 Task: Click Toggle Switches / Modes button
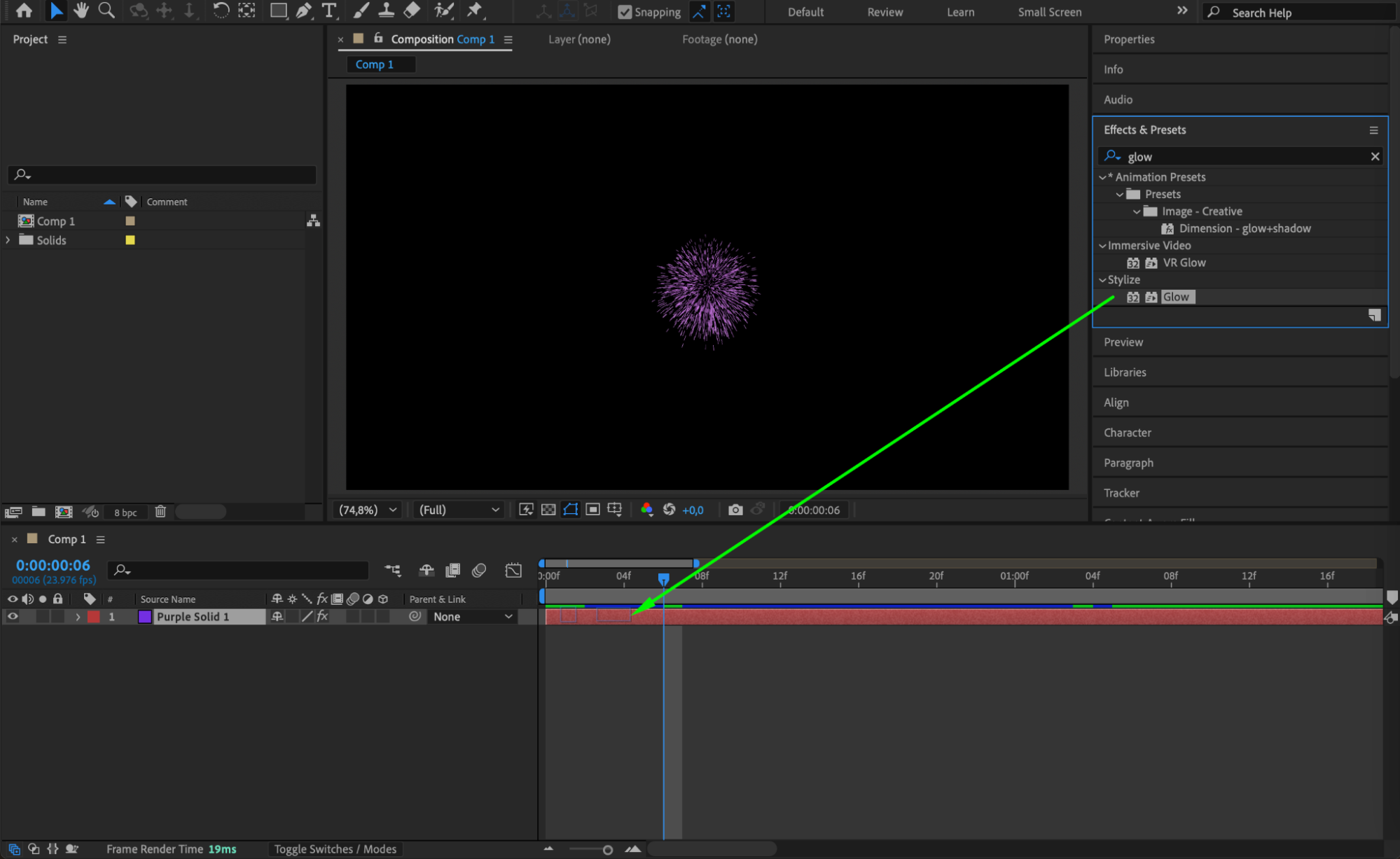(335, 848)
